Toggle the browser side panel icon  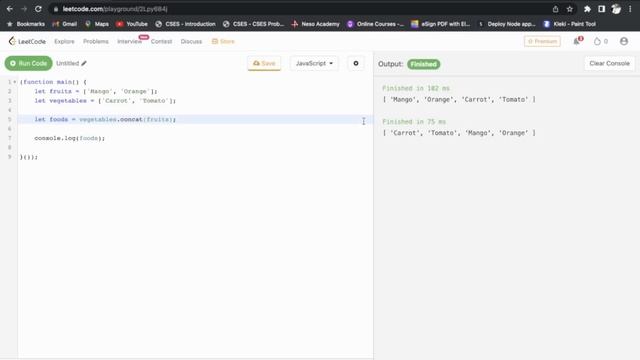601,9
